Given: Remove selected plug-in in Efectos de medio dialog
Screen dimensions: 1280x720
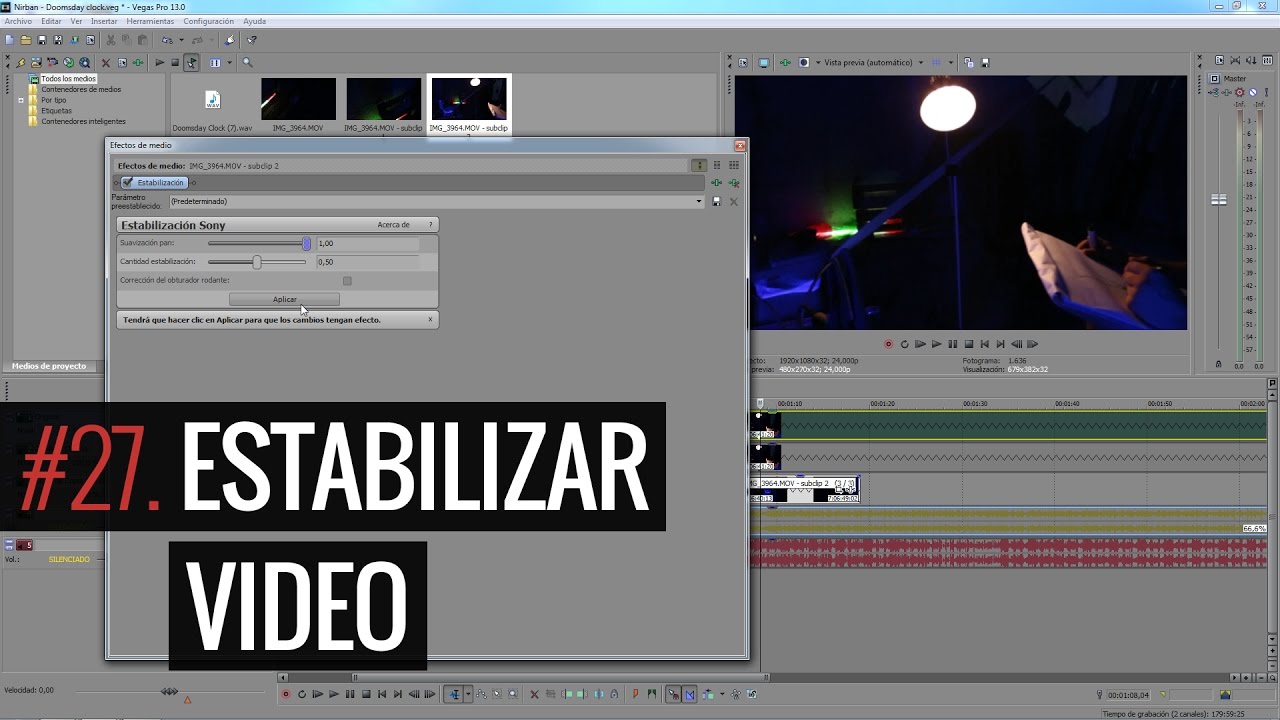Looking at the screenshot, I should click(734, 183).
